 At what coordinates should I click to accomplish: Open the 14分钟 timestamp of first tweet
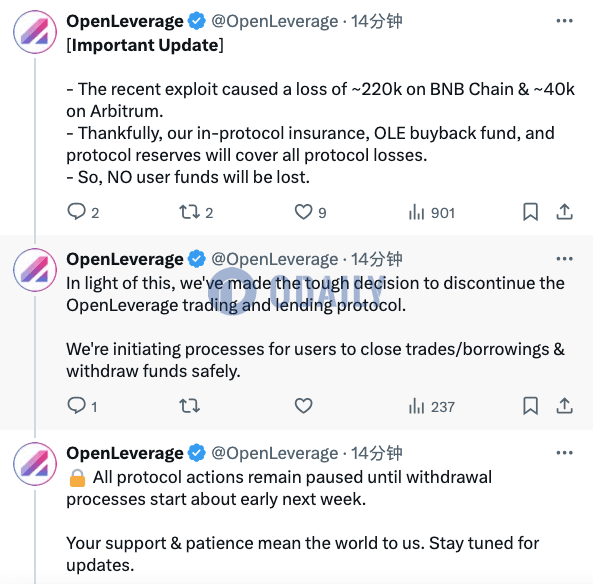(x=376, y=21)
